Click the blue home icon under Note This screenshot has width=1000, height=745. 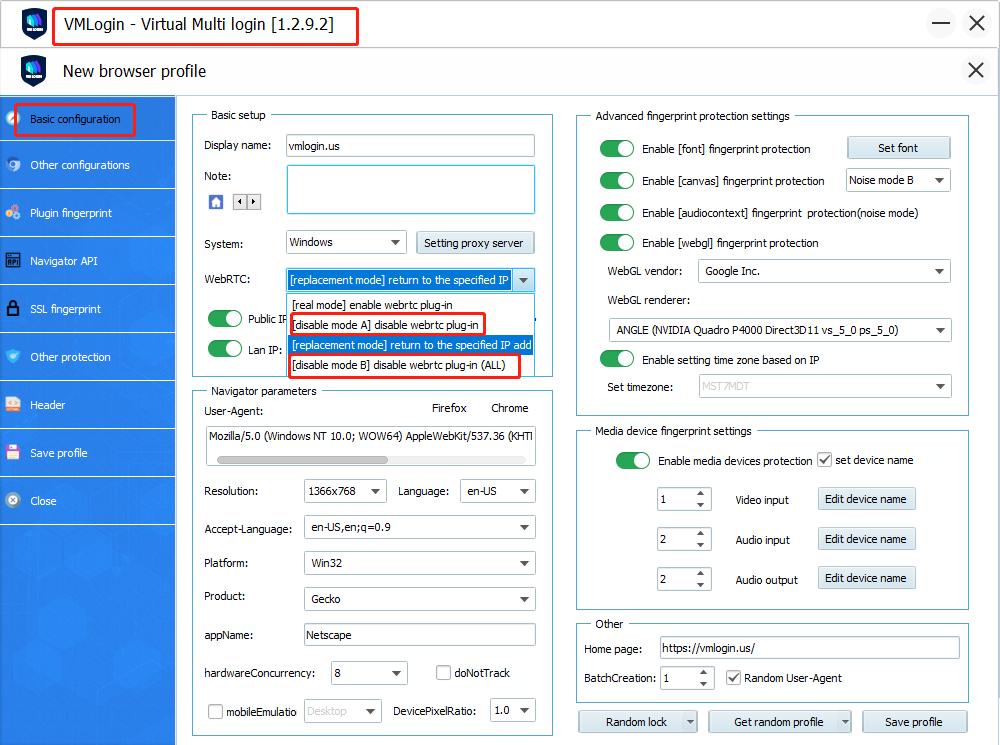click(x=216, y=202)
